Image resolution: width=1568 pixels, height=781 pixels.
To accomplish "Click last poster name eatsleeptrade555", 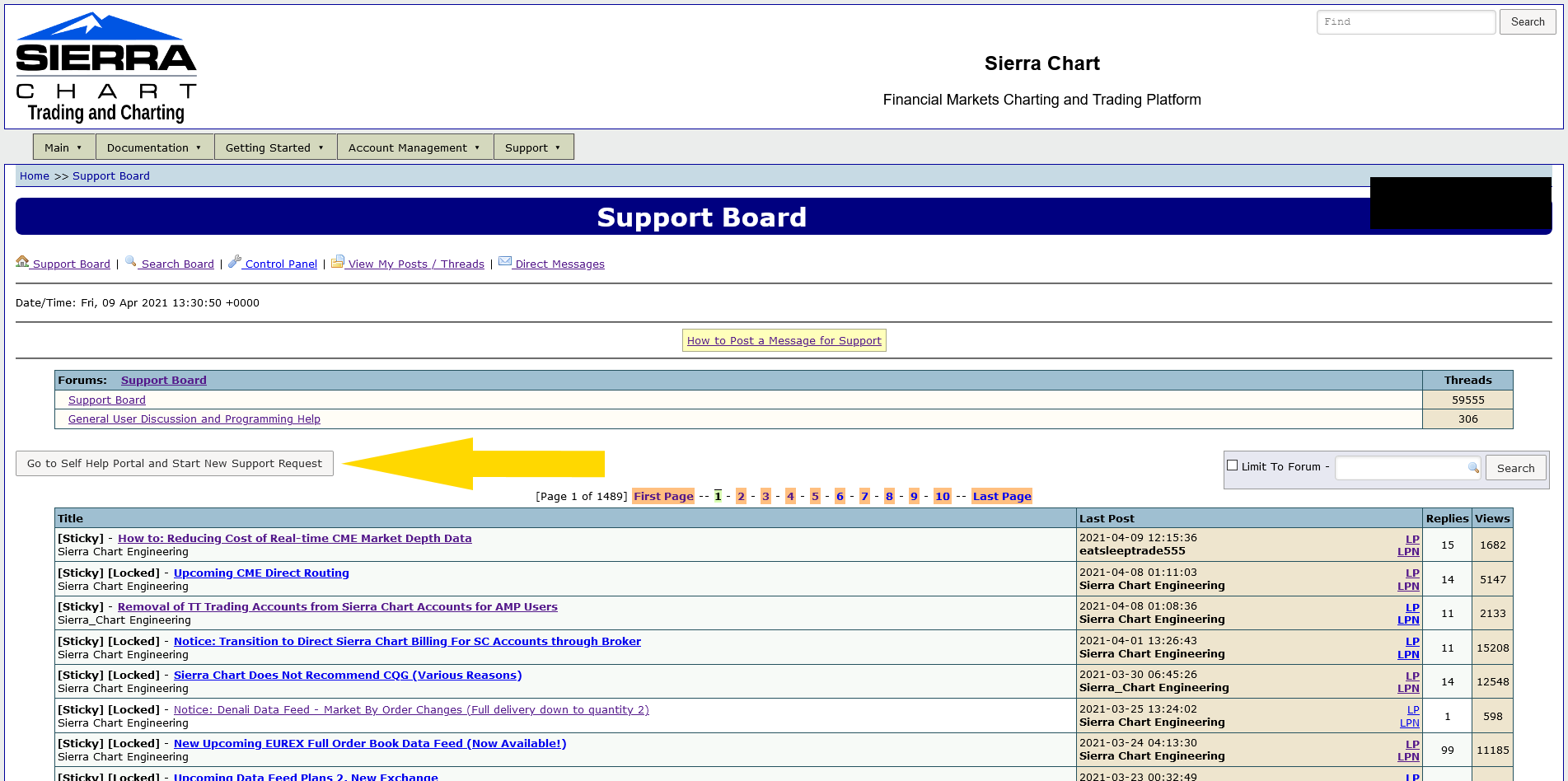I will tap(1132, 551).
